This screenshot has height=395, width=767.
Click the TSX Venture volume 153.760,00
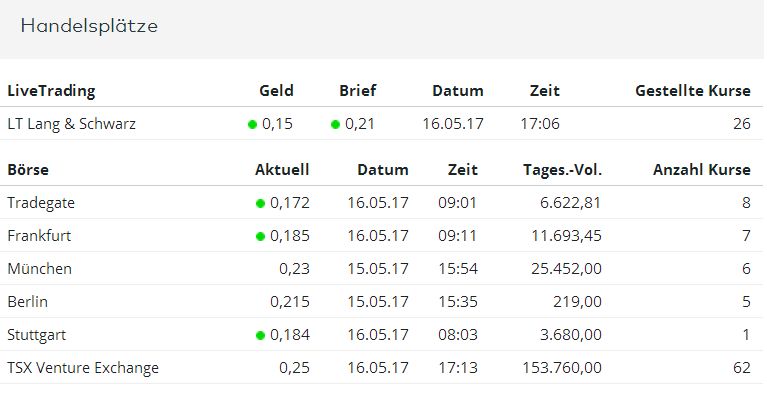click(x=562, y=368)
